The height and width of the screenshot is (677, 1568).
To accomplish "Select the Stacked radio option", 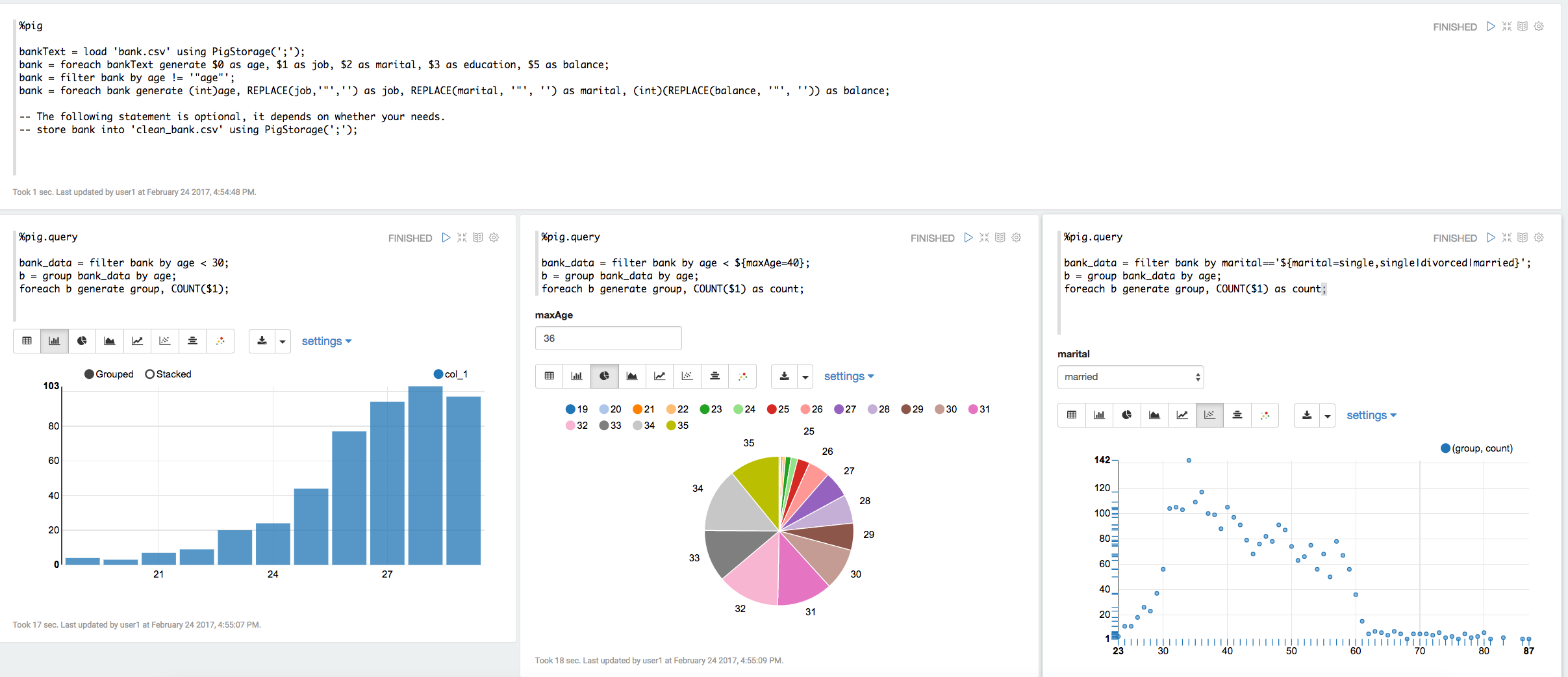I will (x=150, y=374).
